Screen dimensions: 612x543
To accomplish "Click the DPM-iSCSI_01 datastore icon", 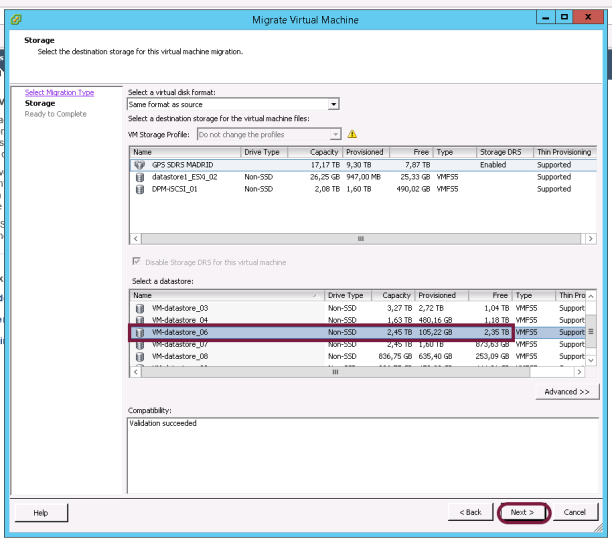I will pos(140,189).
